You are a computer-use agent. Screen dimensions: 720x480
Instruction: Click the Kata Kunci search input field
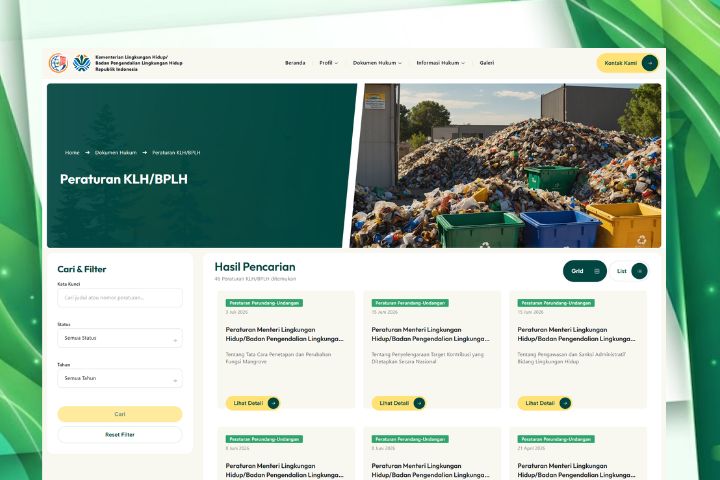[120, 298]
